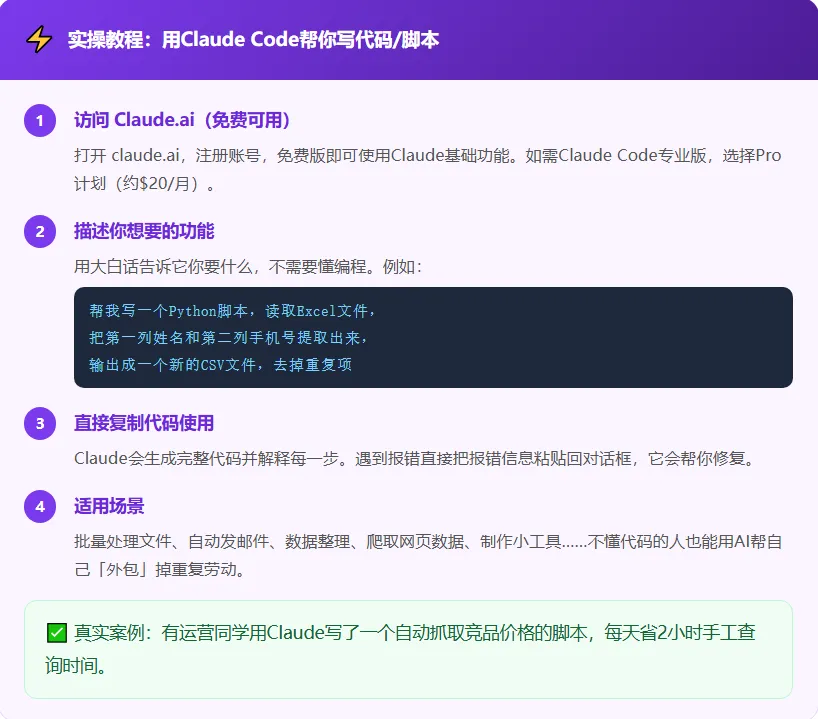Image resolution: width=818 pixels, height=719 pixels.
Task: Click code line 输出成一个新的CSV文件，去掉重复项
Action: click(221, 364)
